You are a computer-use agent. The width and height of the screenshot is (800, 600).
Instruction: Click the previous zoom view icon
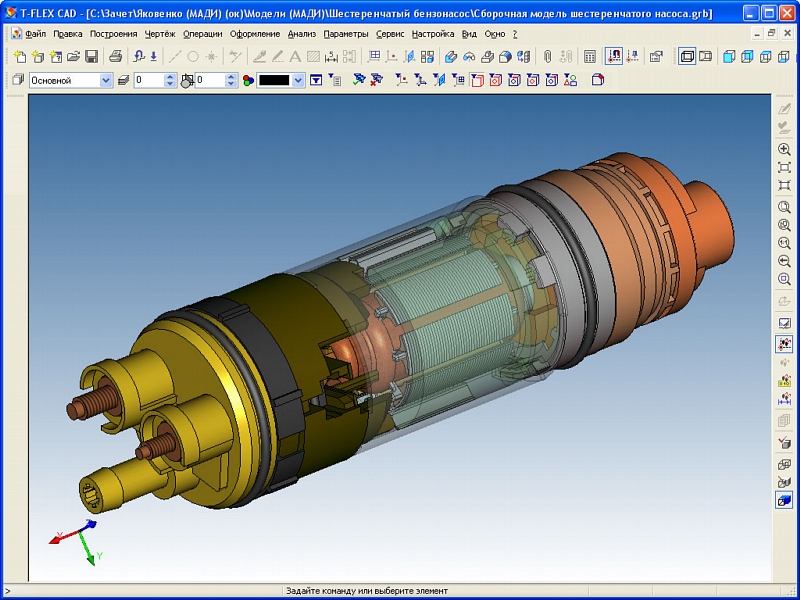[x=784, y=261]
